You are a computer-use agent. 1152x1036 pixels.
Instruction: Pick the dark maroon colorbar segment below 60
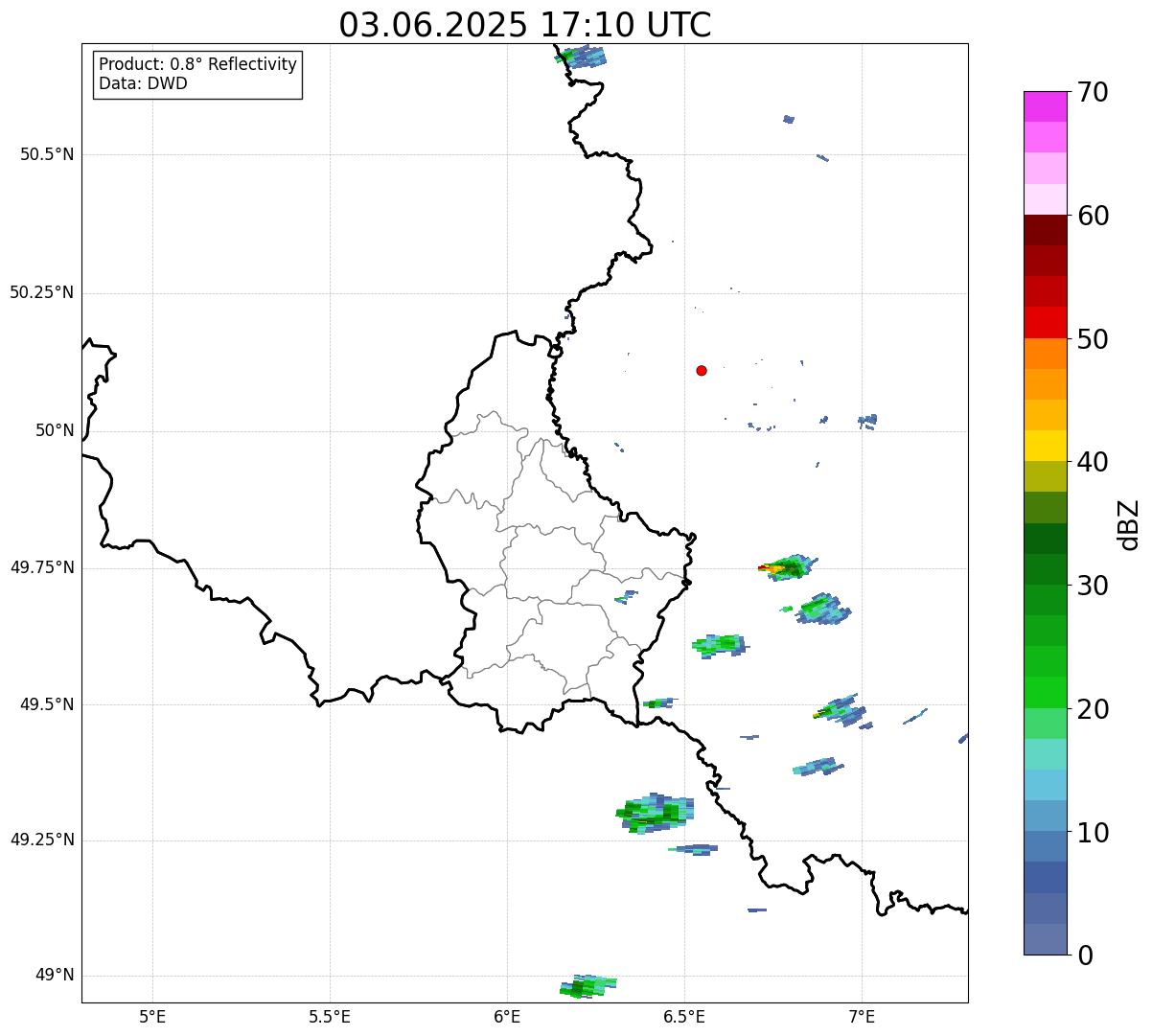(1045, 230)
